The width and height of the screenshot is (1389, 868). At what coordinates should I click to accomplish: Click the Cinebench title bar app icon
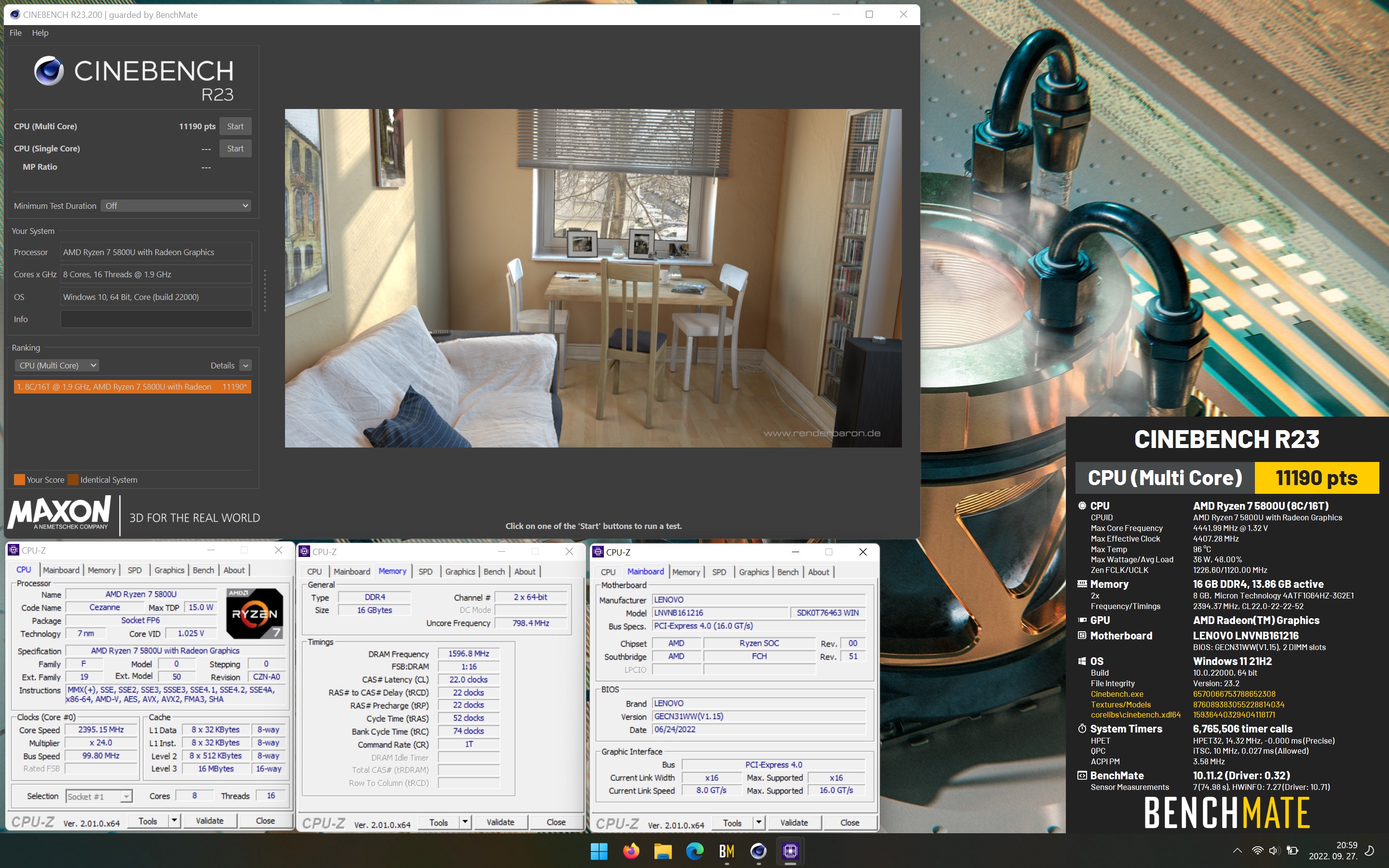pos(15,14)
